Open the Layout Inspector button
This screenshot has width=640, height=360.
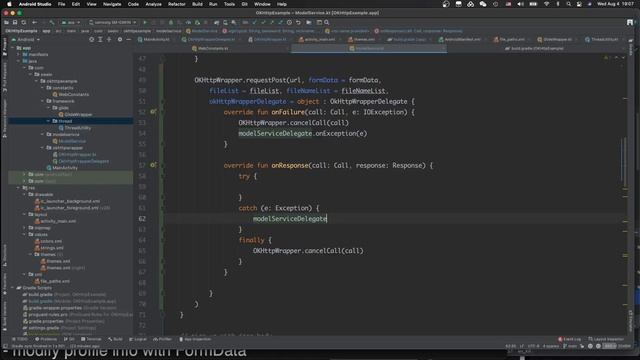(606, 339)
